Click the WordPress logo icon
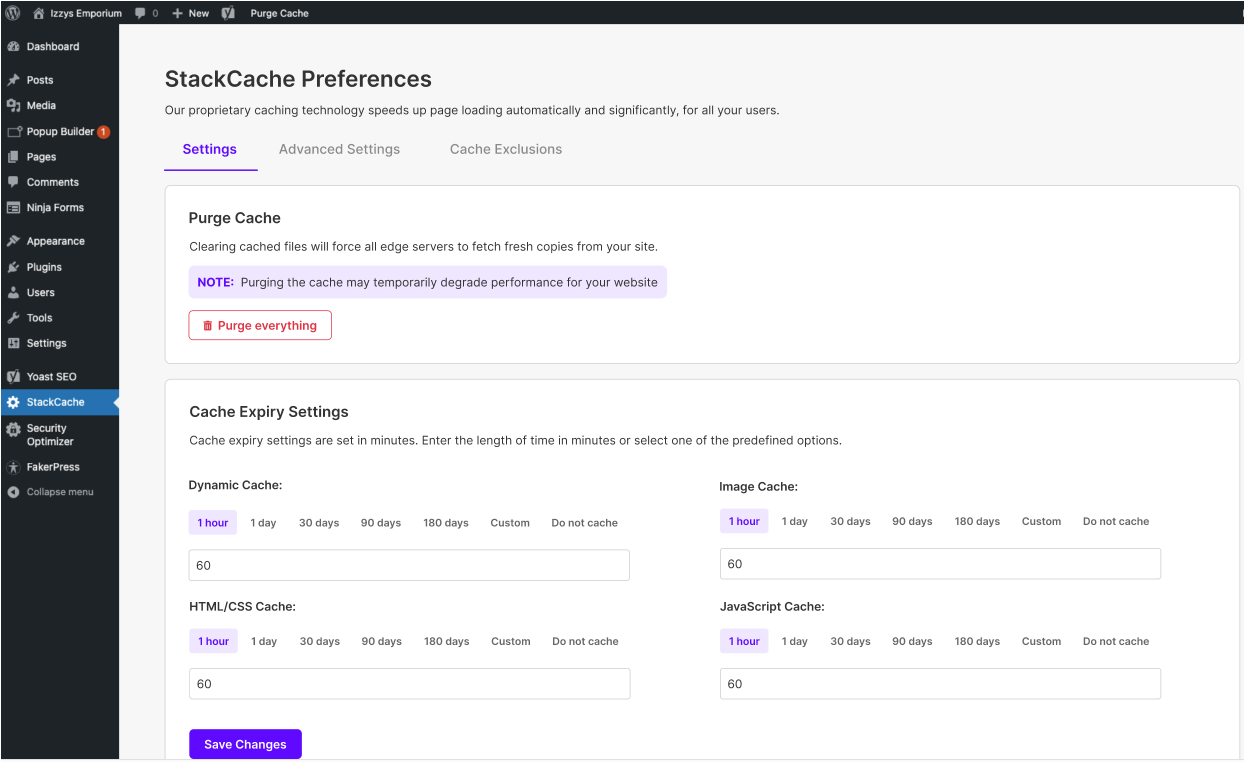1245x763 pixels. (13, 13)
